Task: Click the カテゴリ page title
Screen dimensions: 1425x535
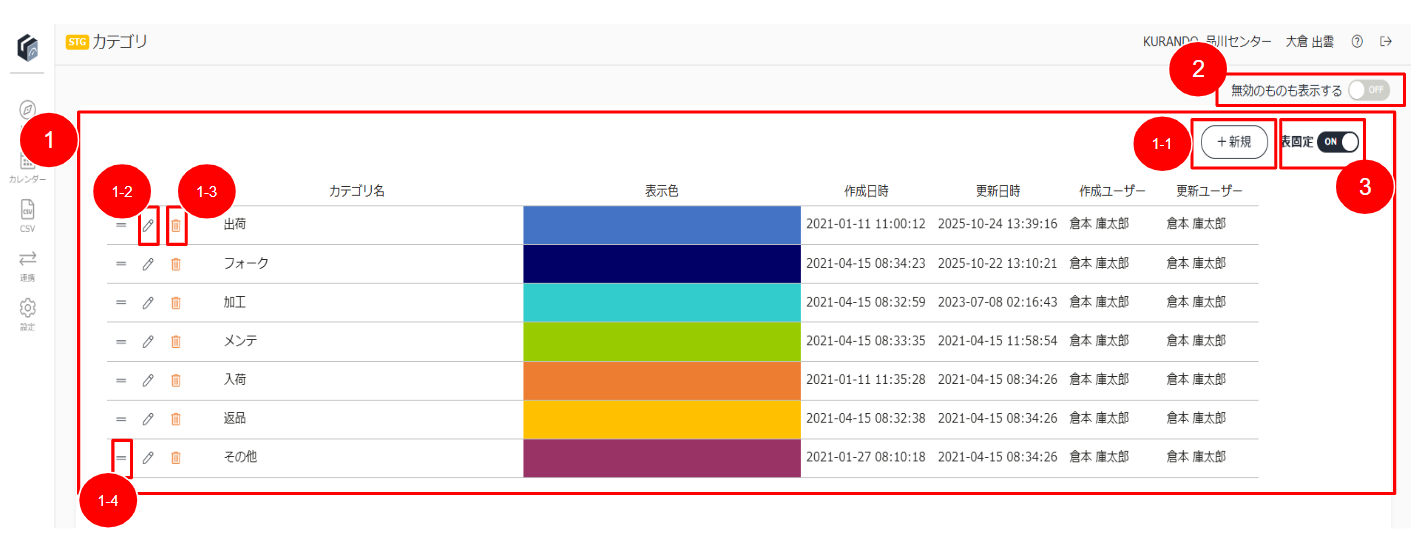Action: (119, 42)
